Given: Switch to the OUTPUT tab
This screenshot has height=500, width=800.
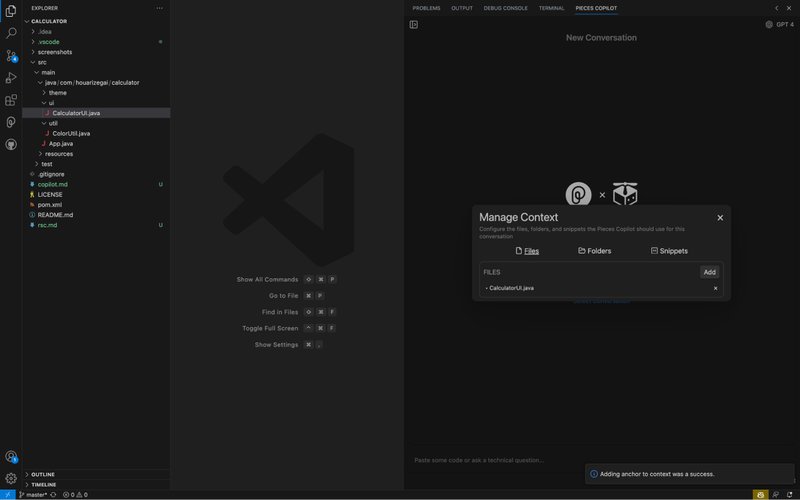Looking at the screenshot, I should [462, 8].
